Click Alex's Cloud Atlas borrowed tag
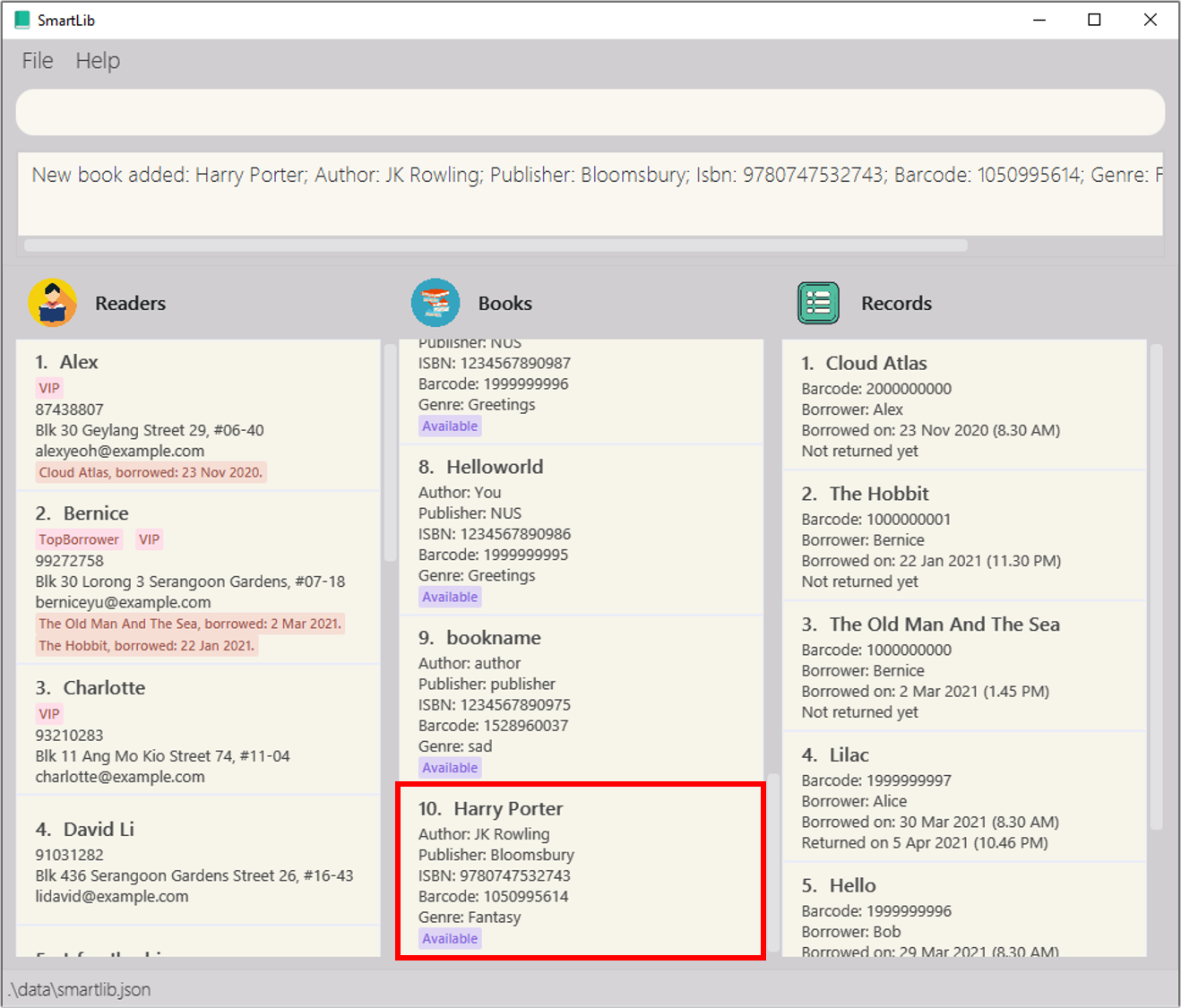 coord(151,472)
